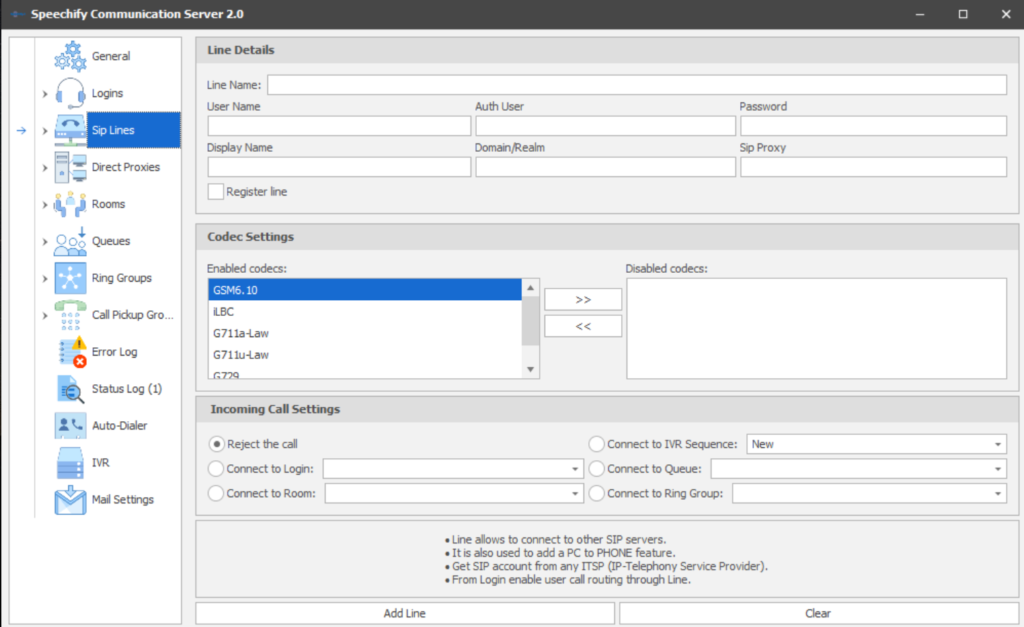Click the IVR server icon

pyautogui.click(x=70, y=462)
